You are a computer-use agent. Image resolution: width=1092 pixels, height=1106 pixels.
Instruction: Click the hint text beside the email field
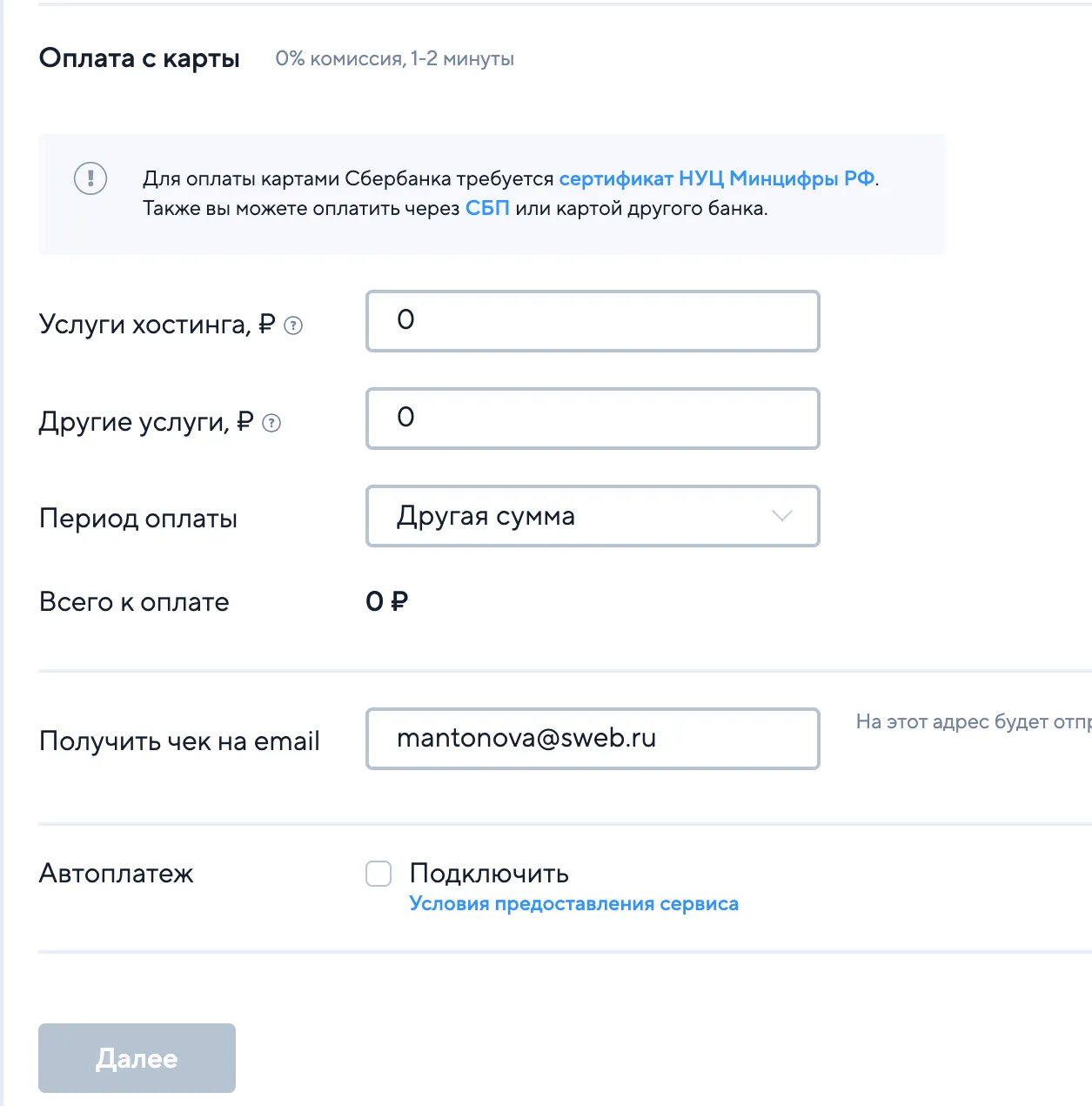coord(972,721)
